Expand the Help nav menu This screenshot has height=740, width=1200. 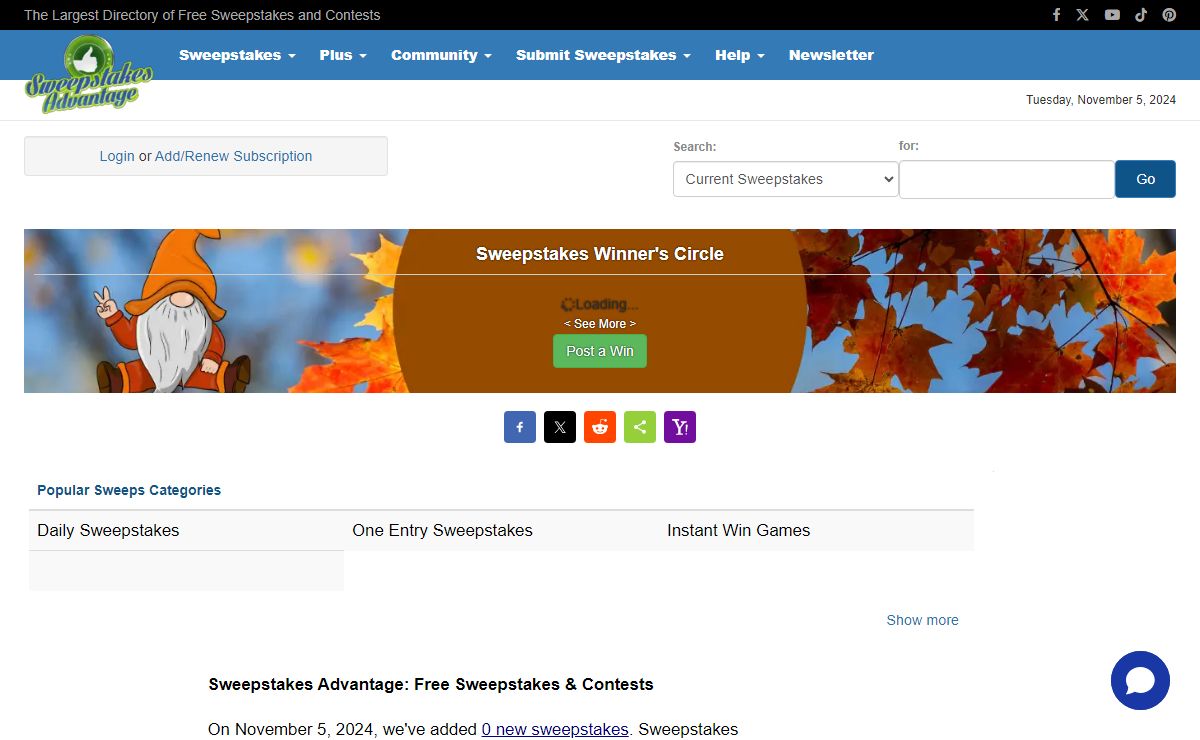pos(739,55)
